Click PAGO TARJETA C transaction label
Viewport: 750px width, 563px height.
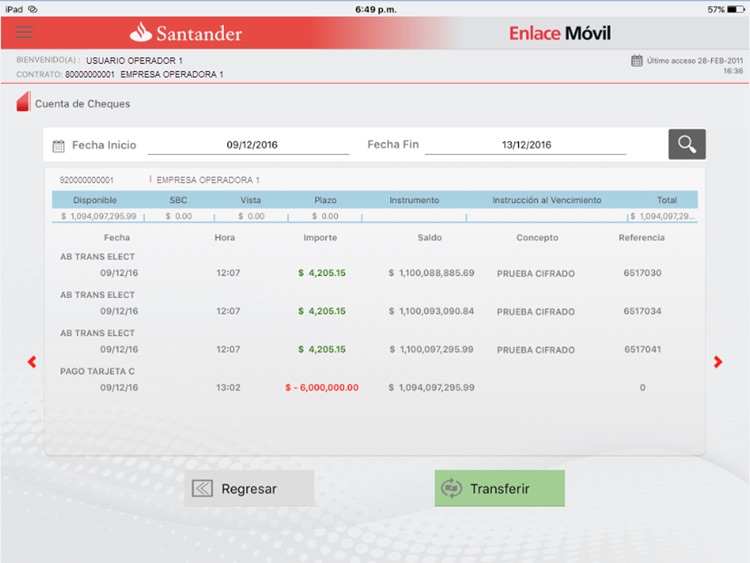(97, 371)
